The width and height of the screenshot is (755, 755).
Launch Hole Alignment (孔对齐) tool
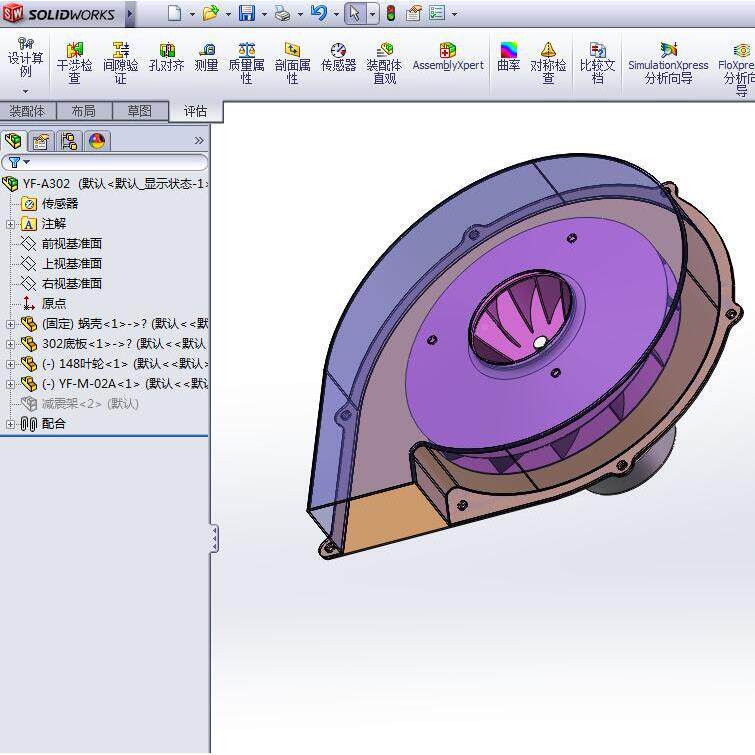(x=166, y=58)
